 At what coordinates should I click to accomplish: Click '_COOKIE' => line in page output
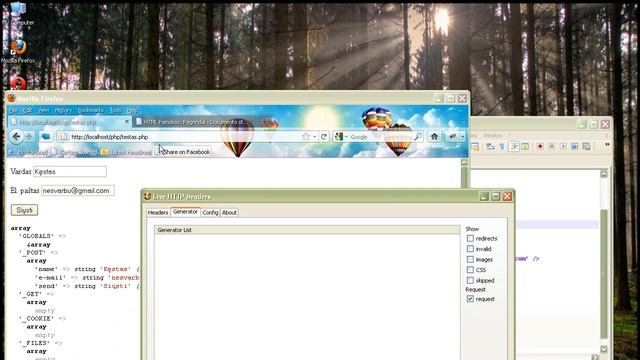click(x=42, y=318)
